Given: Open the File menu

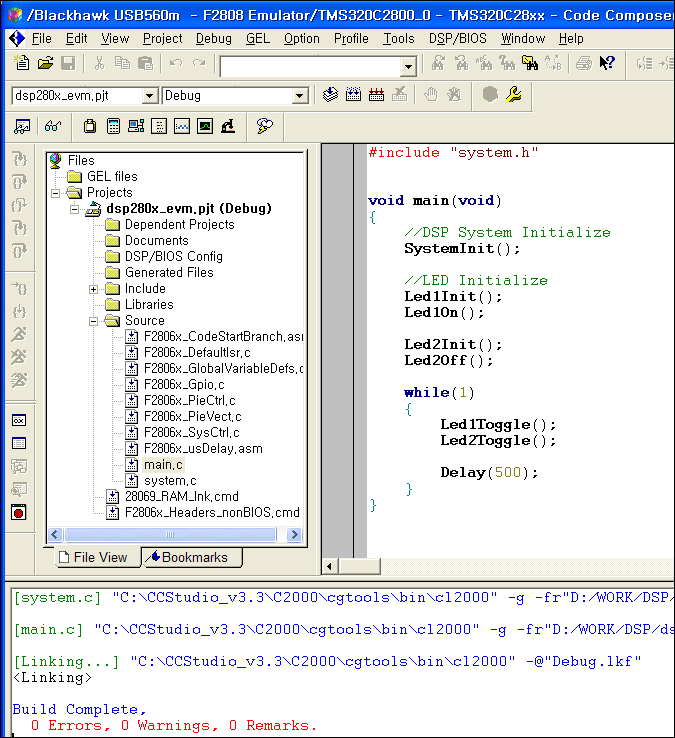Looking at the screenshot, I should coord(41,39).
